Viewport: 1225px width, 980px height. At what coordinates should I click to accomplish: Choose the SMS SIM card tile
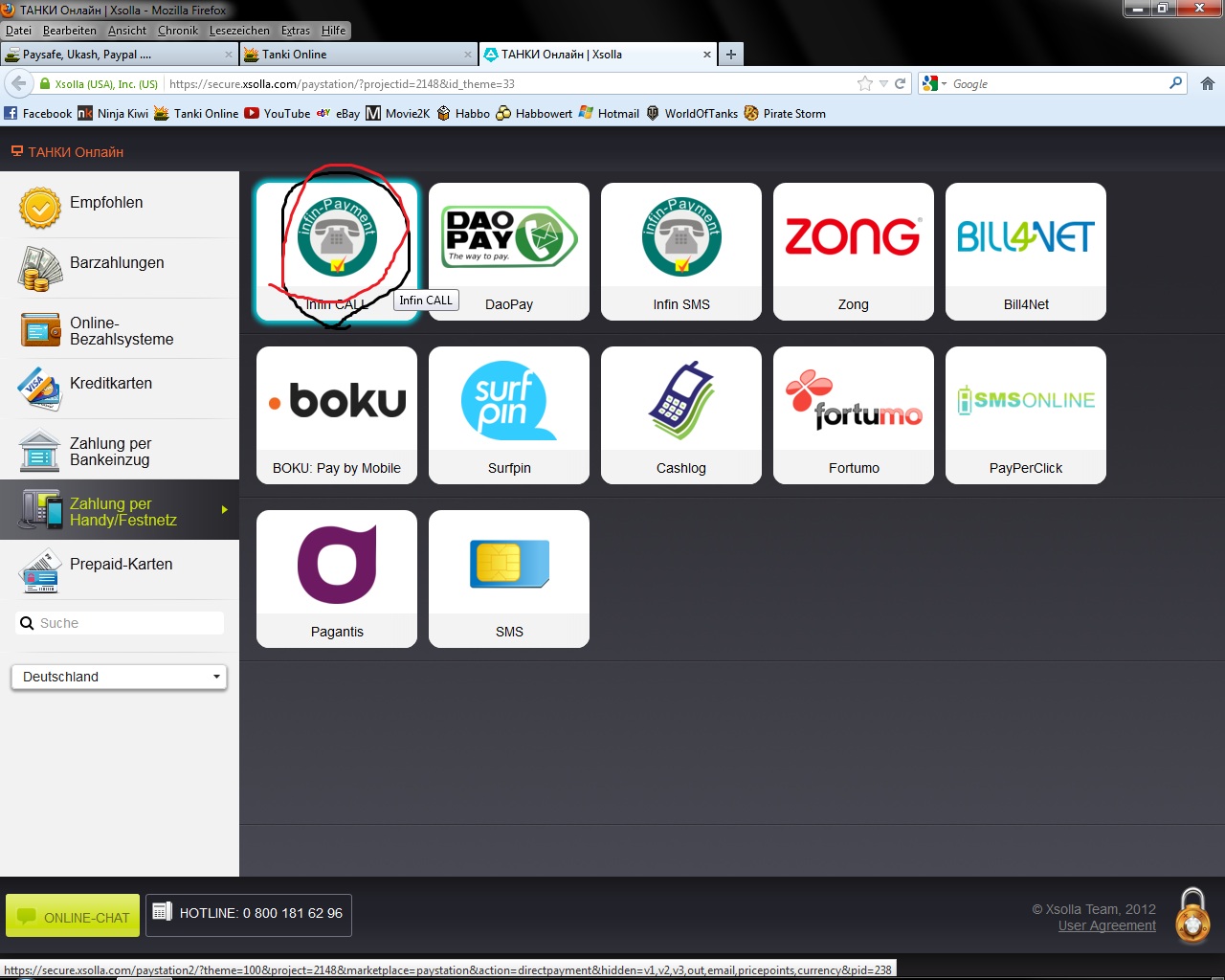tap(508, 578)
